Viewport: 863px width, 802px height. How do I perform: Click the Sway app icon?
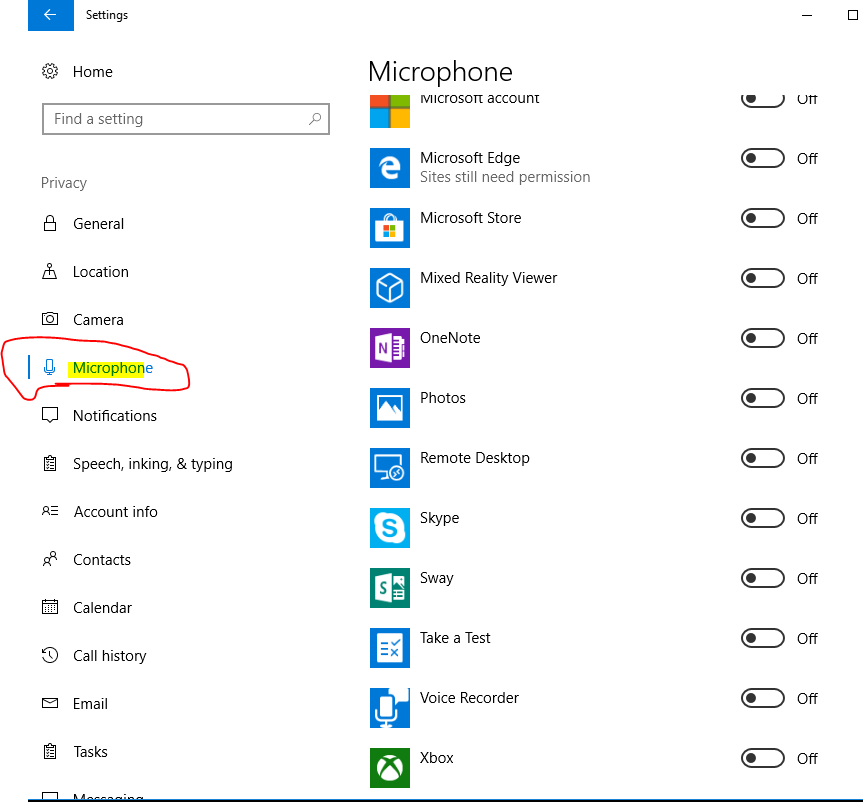[x=390, y=588]
